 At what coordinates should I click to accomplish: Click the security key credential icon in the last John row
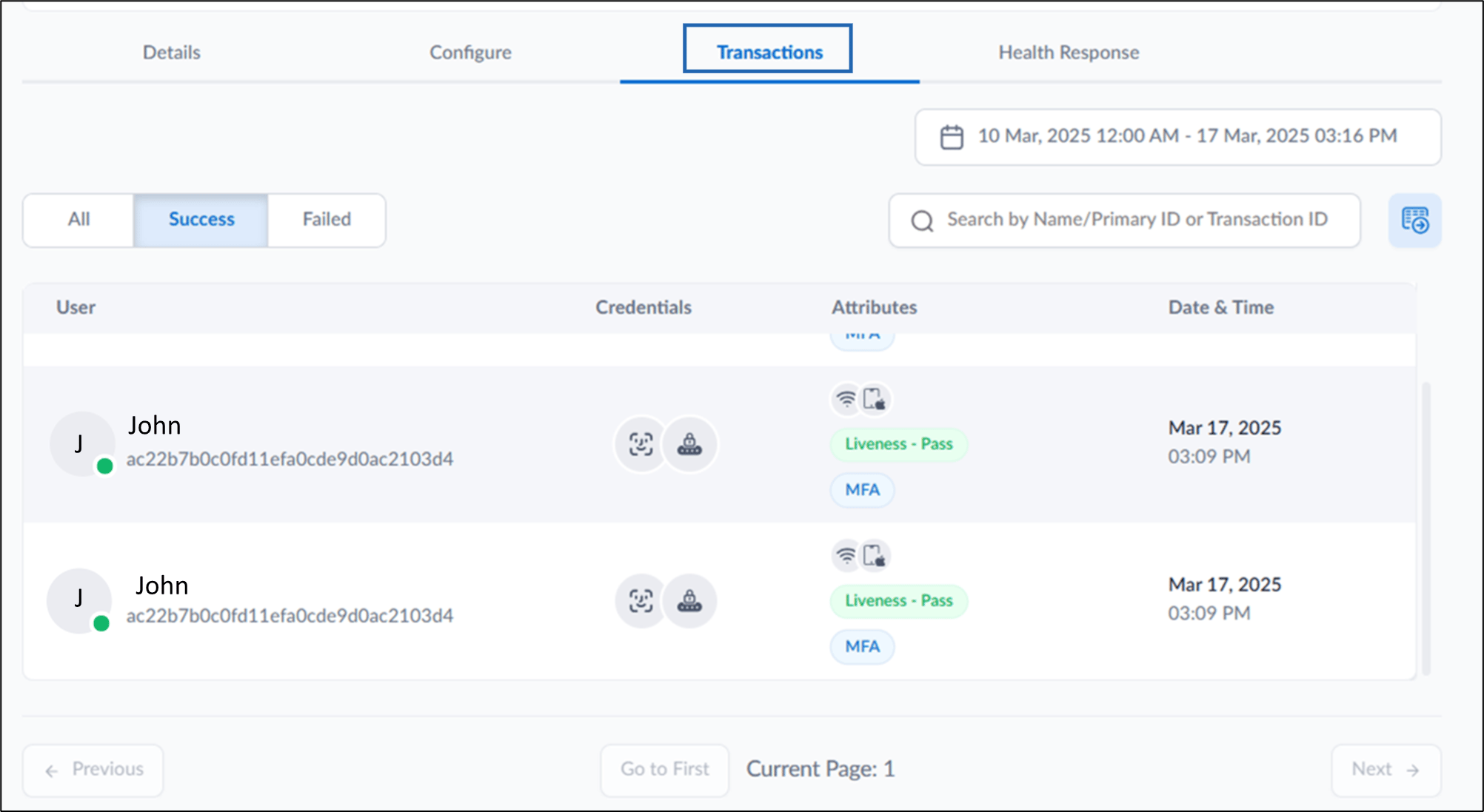[689, 601]
